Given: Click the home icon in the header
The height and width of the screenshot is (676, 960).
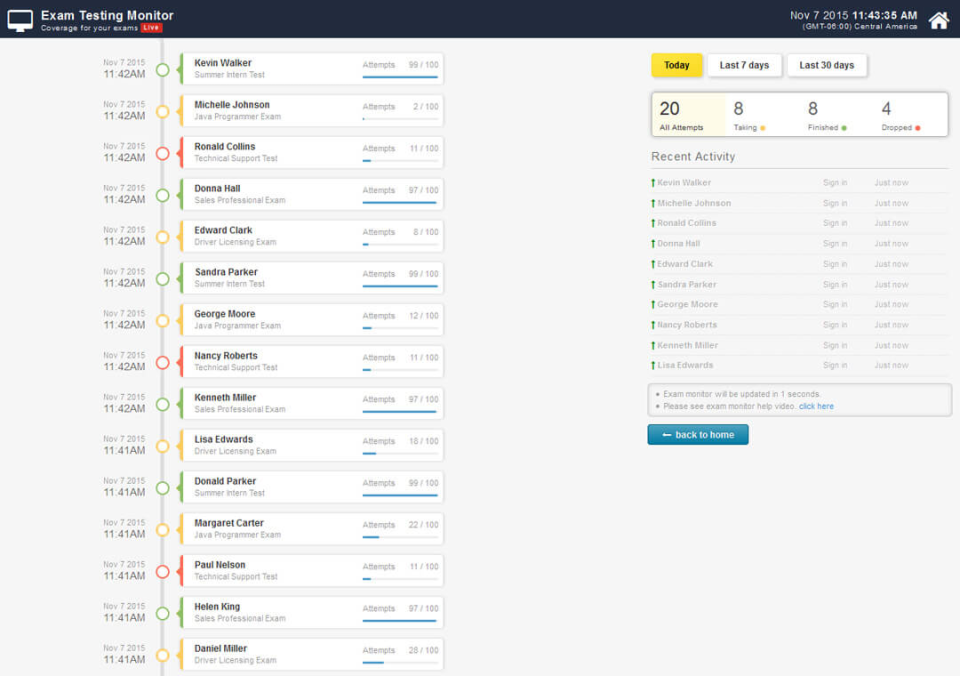Looking at the screenshot, I should click(x=938, y=19).
